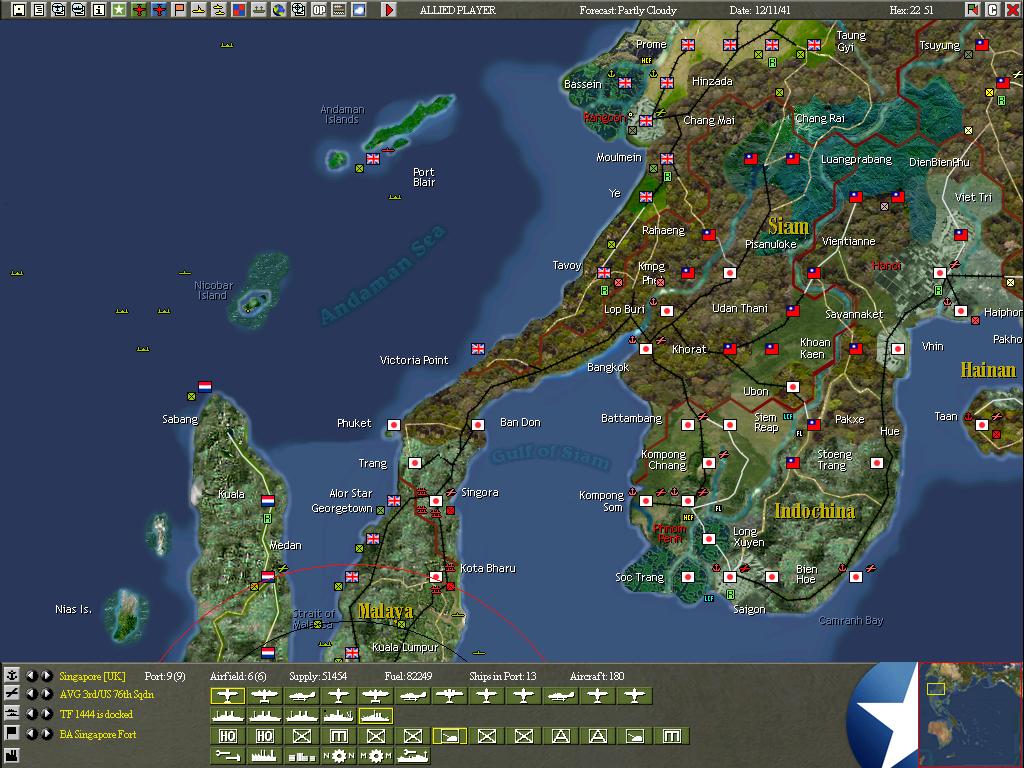Click the 'Date: 12/11/41' text
The height and width of the screenshot is (768, 1024).
coord(760,10)
